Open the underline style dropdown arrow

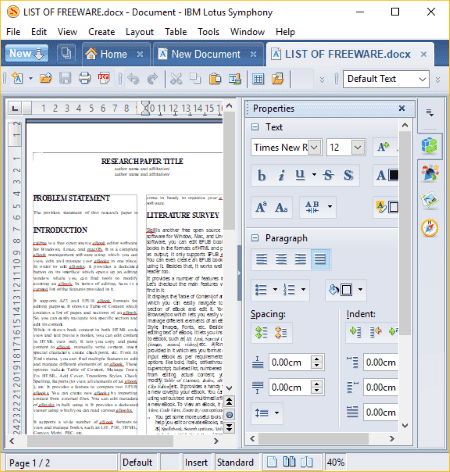click(314, 175)
